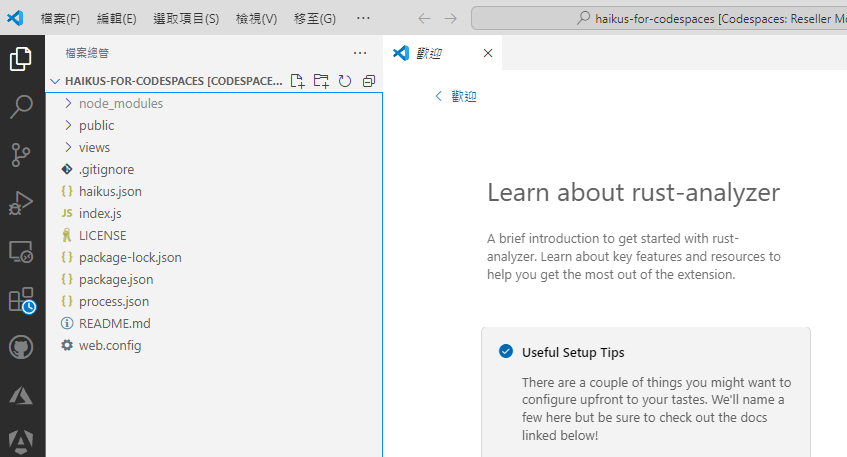Open the Search view in activity bar
Screen dimensions: 847x457
click(21, 106)
